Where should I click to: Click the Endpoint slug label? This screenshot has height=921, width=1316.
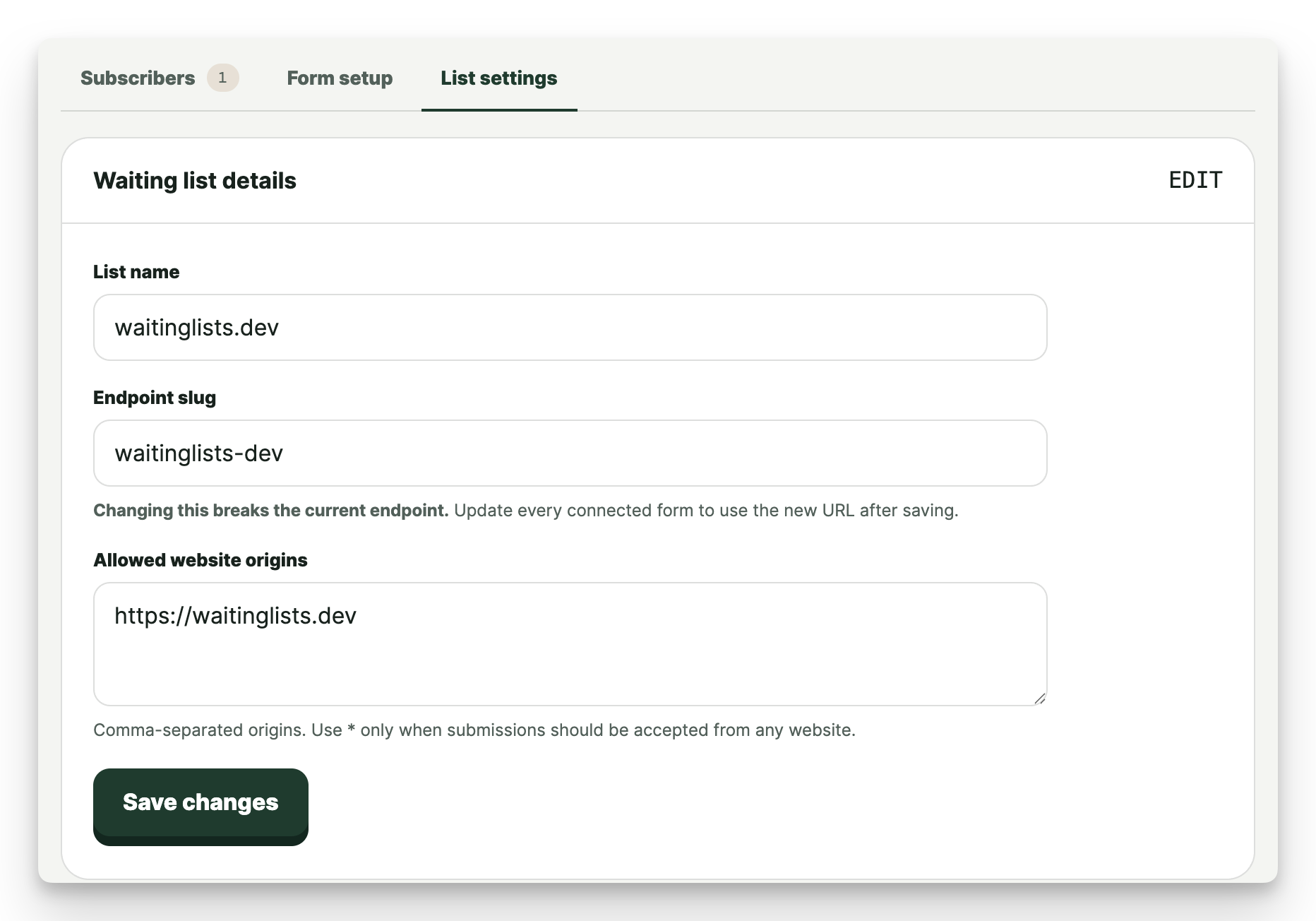155,398
